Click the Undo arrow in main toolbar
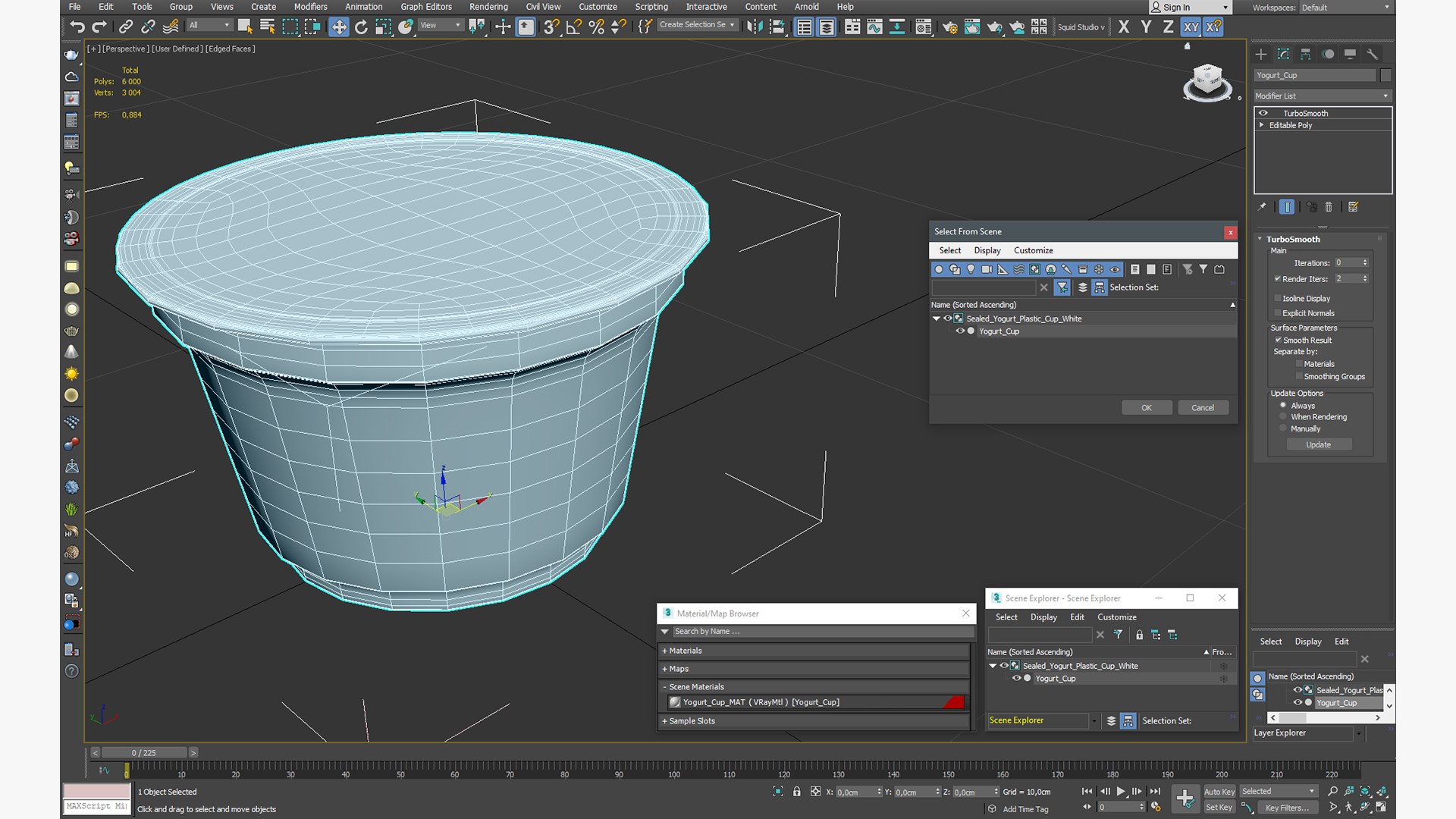The image size is (1456, 819). (x=77, y=27)
